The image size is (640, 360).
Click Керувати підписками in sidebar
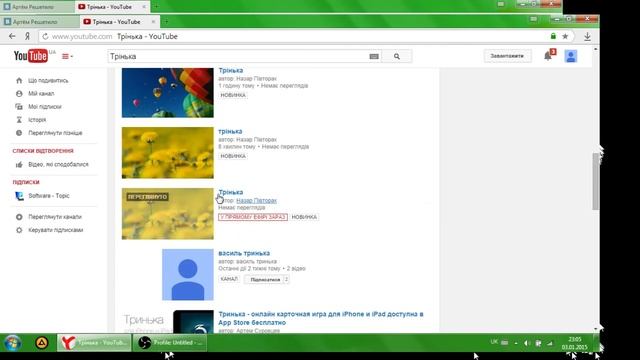pyautogui.click(x=56, y=230)
